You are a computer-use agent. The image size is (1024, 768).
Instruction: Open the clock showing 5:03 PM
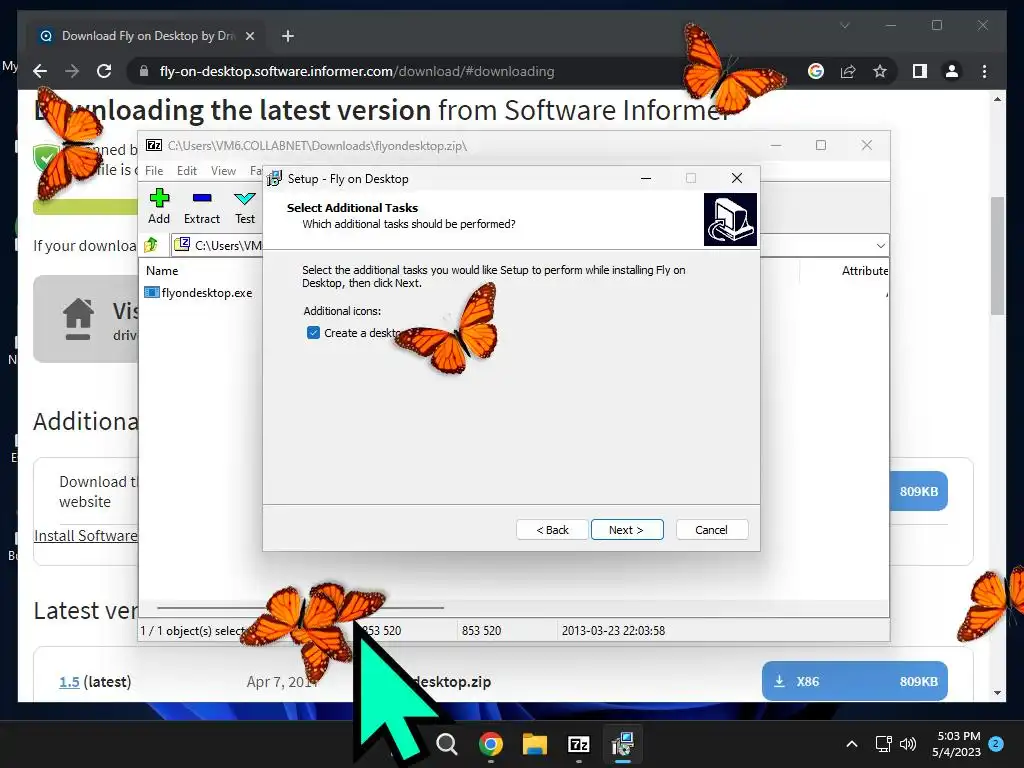(x=957, y=744)
